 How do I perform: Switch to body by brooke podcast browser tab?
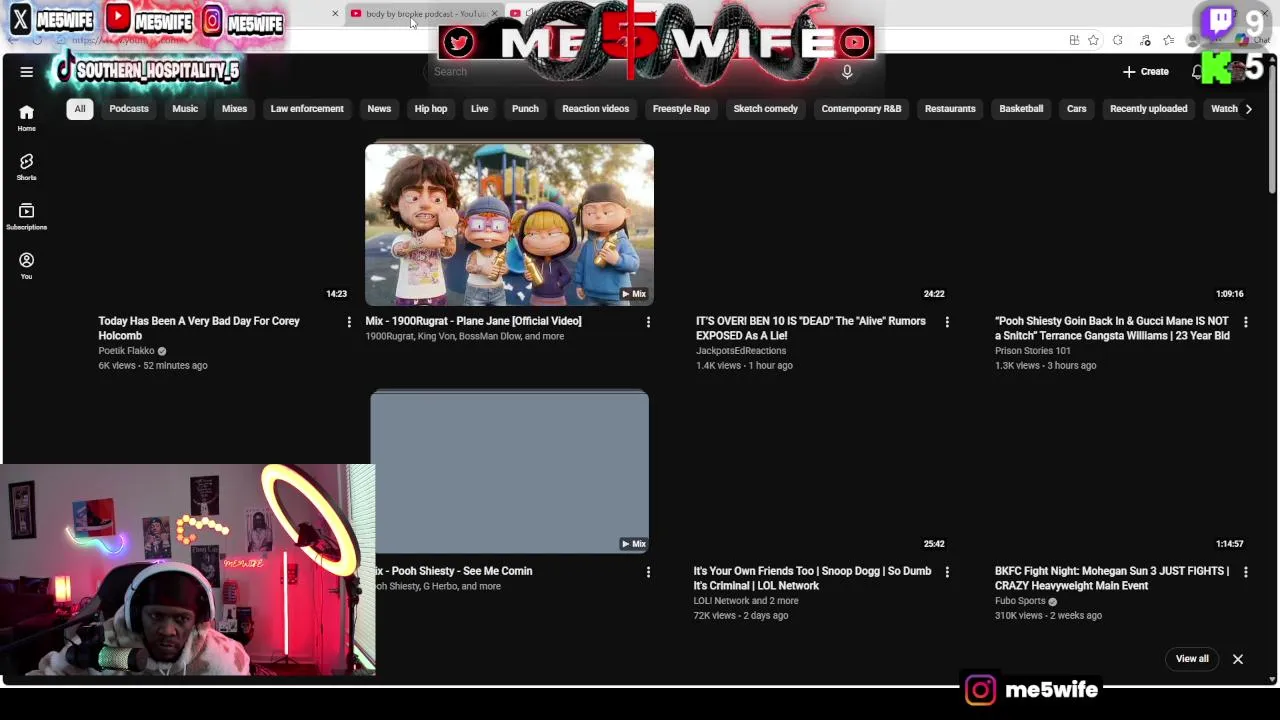424,13
